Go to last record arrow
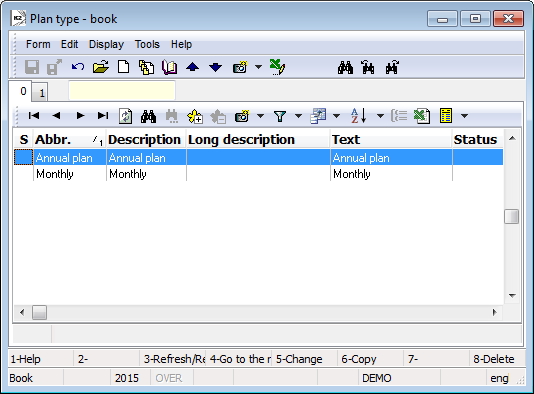This screenshot has height=394, width=534. (x=103, y=116)
